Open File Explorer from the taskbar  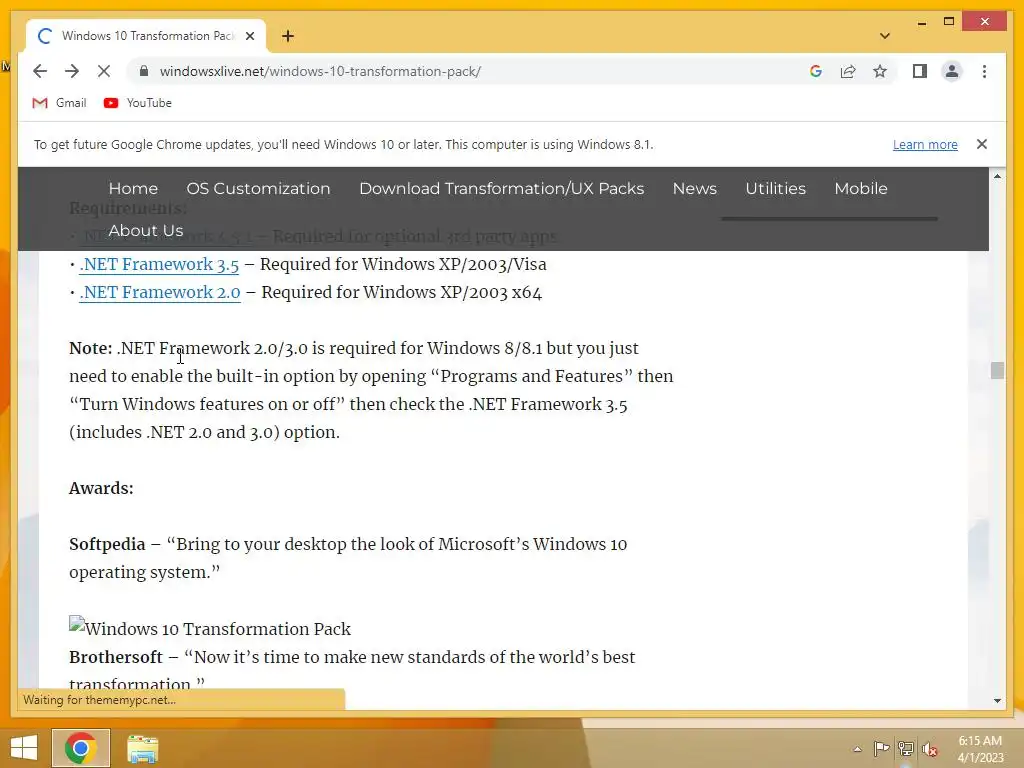tap(142, 748)
